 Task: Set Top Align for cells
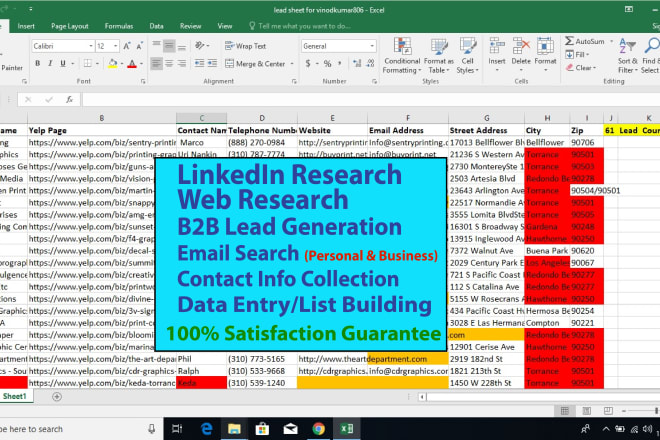tap(156, 45)
